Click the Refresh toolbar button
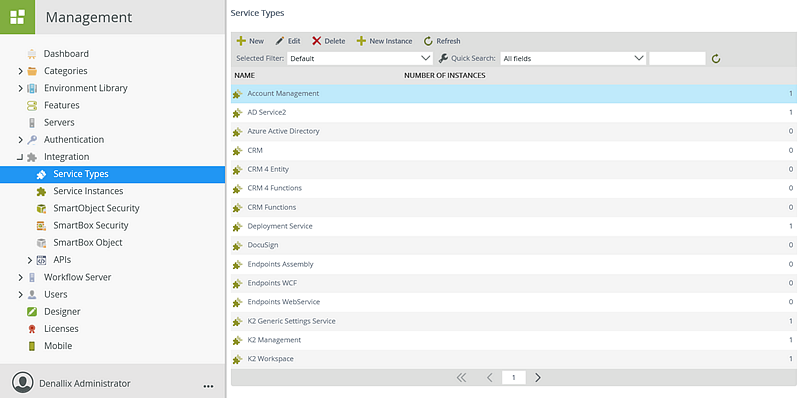Screen dimensions: 800x398 (442, 41)
